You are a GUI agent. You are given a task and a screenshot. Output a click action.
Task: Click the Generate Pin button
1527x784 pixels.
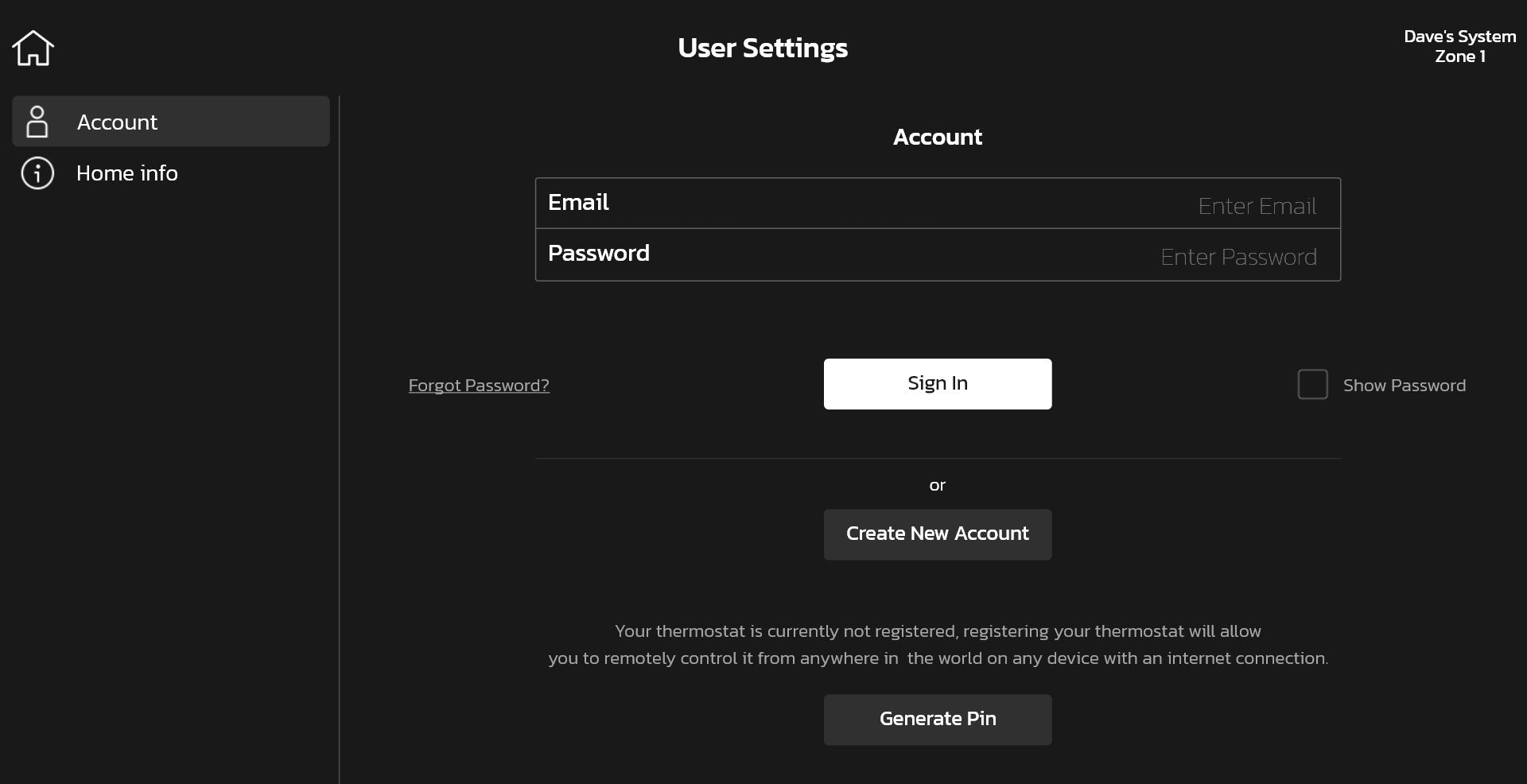[x=938, y=720]
